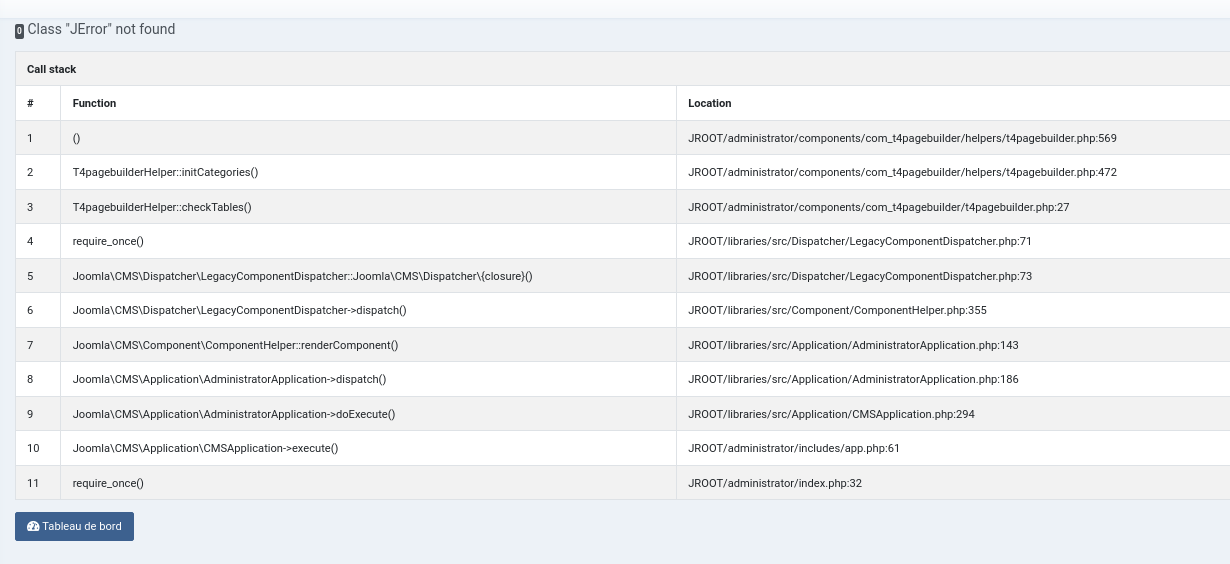Click the ComponentHelper.php:355 location cell
This screenshot has height=564, width=1230.
[837, 310]
